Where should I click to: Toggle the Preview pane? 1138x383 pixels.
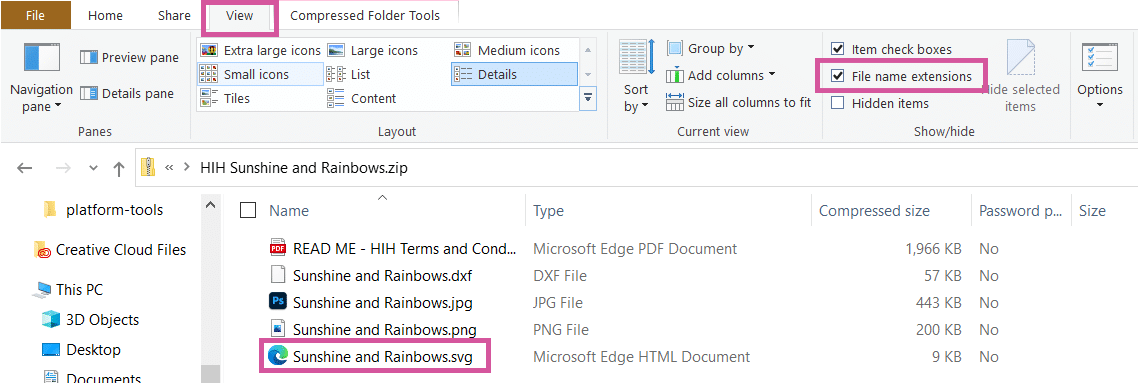pyautogui.click(x=129, y=57)
